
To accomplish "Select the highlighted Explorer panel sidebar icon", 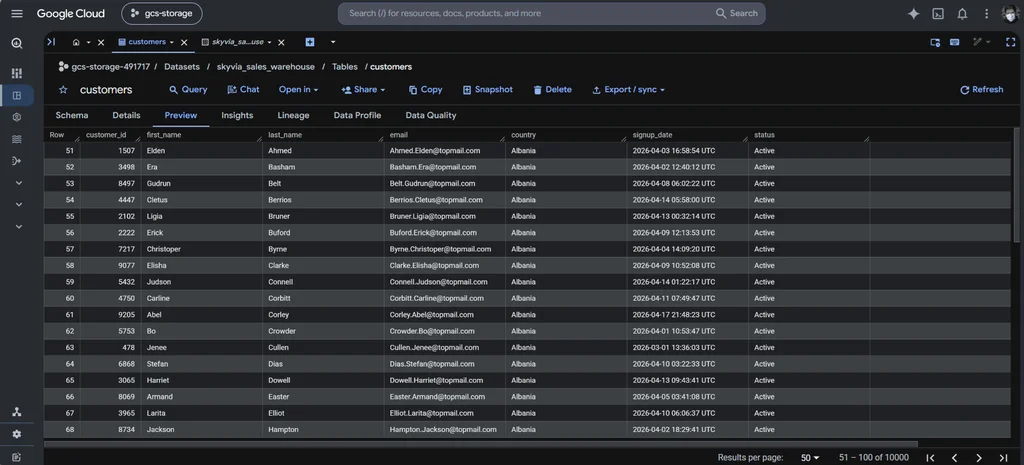I will point(17,95).
